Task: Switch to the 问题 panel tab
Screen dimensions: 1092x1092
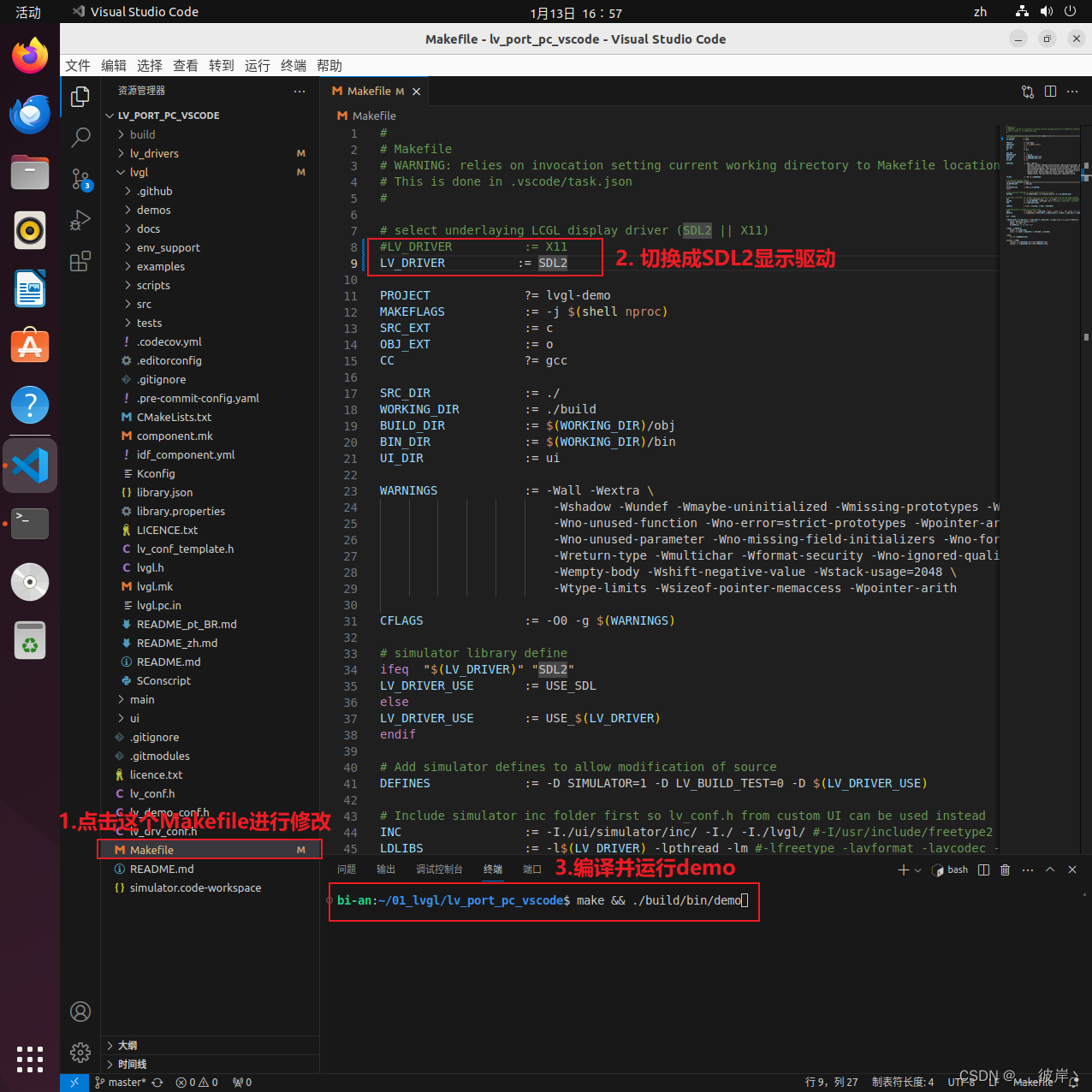Action: click(347, 869)
